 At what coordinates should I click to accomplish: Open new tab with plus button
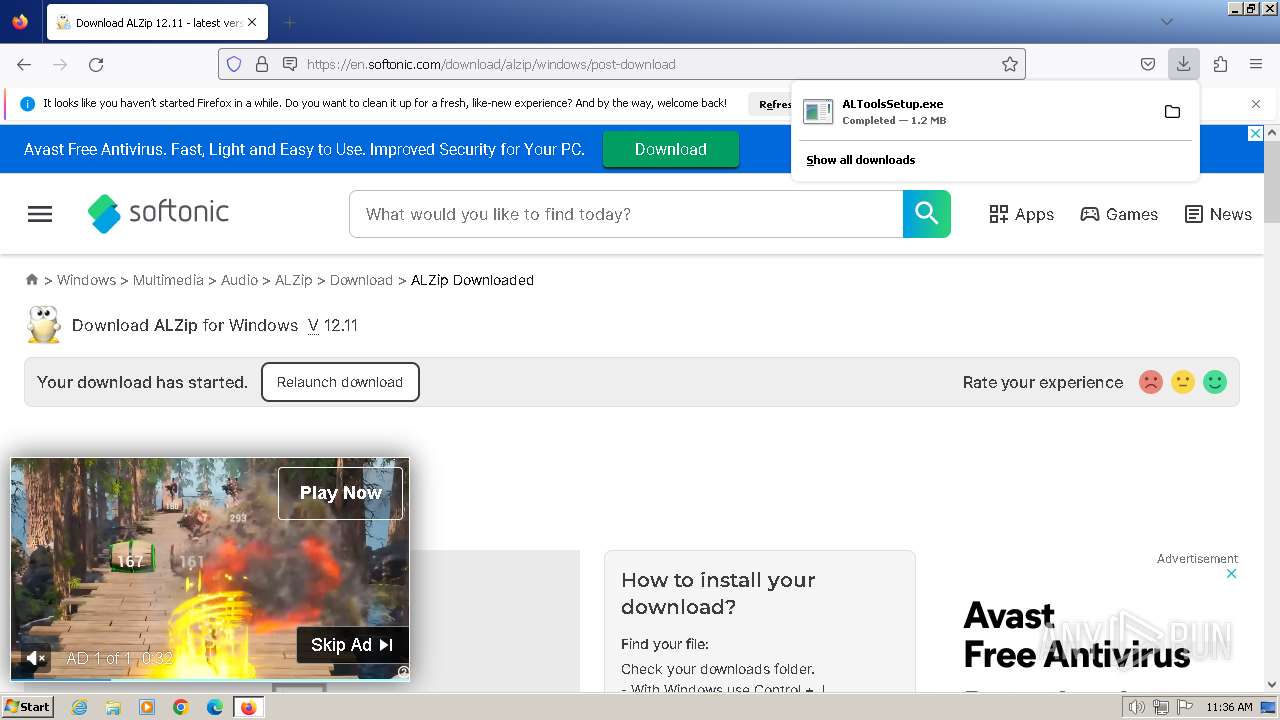(289, 22)
